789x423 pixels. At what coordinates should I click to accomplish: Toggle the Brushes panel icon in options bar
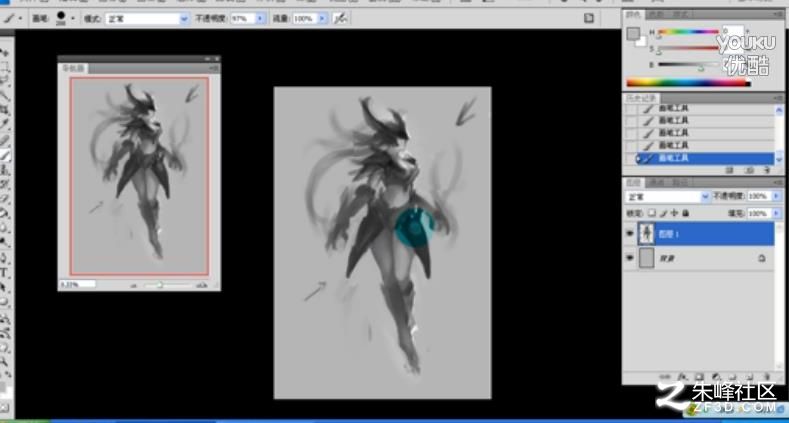click(x=589, y=19)
